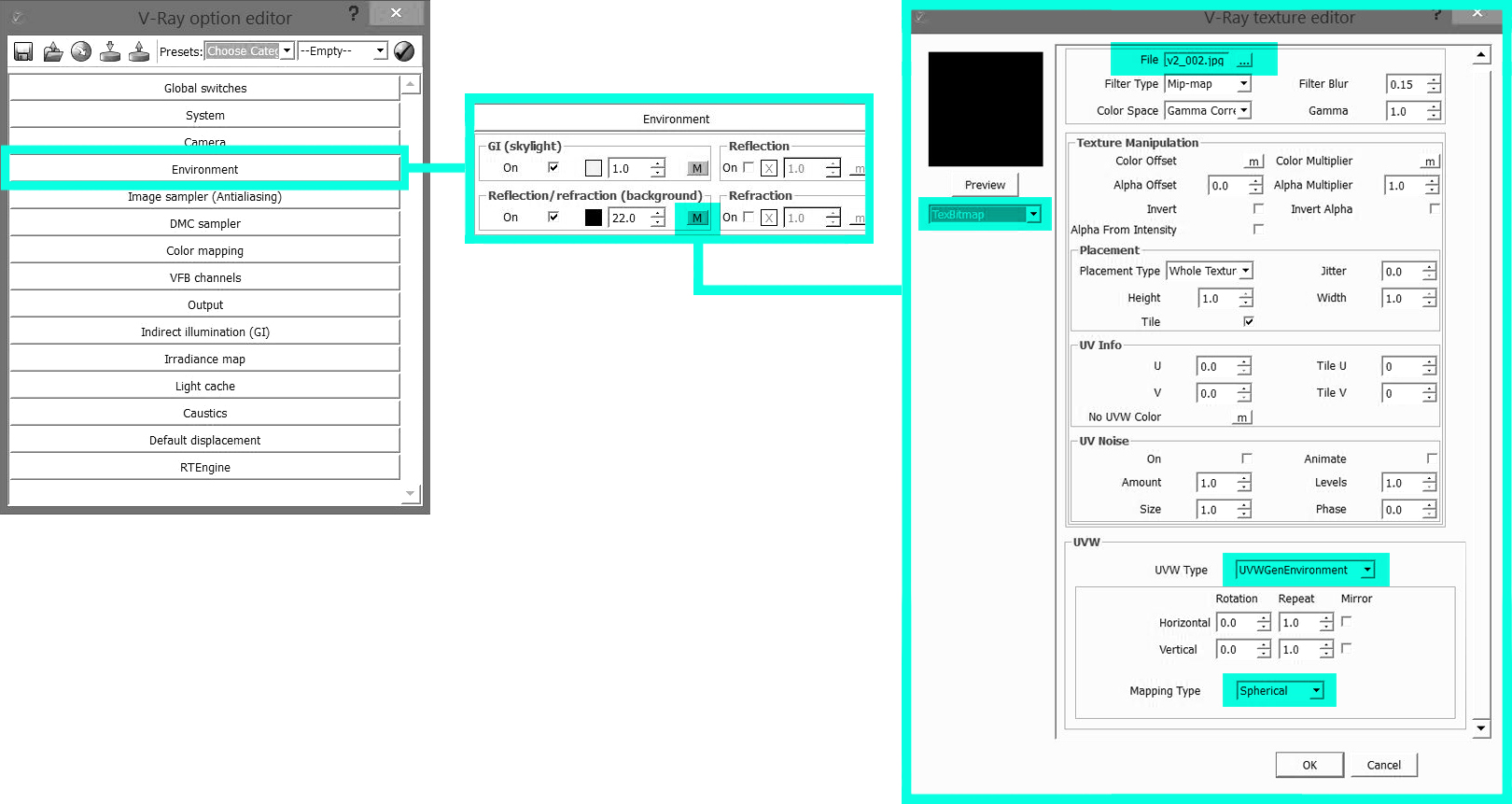Open the background M map button

point(697,219)
